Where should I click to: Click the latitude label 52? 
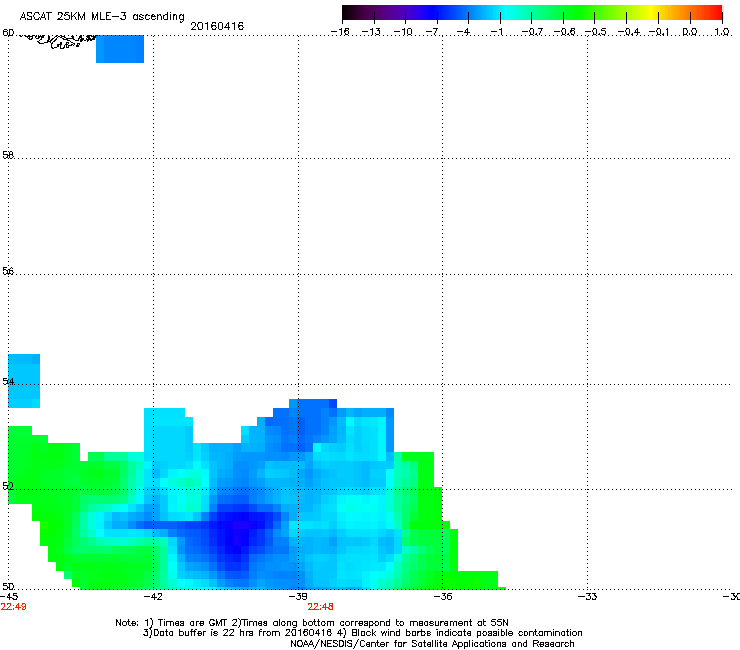pos(8,486)
